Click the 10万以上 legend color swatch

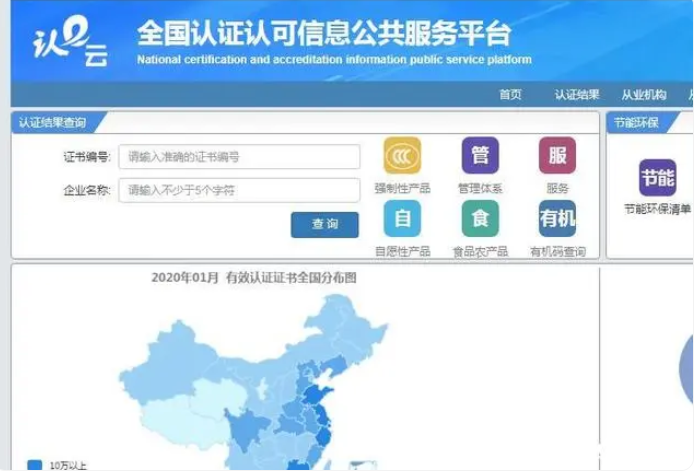click(x=35, y=465)
